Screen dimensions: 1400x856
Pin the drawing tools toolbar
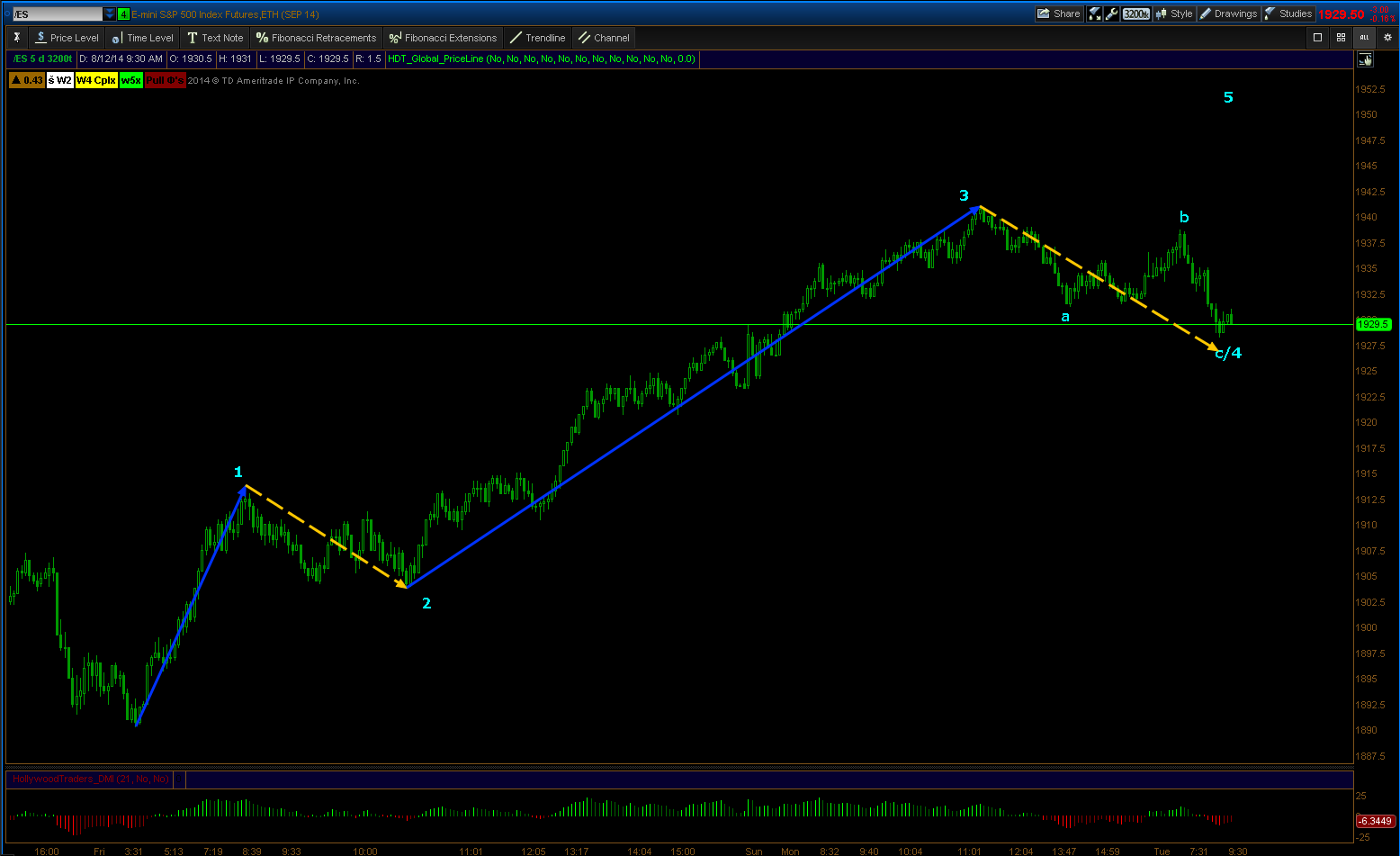[x=17, y=38]
